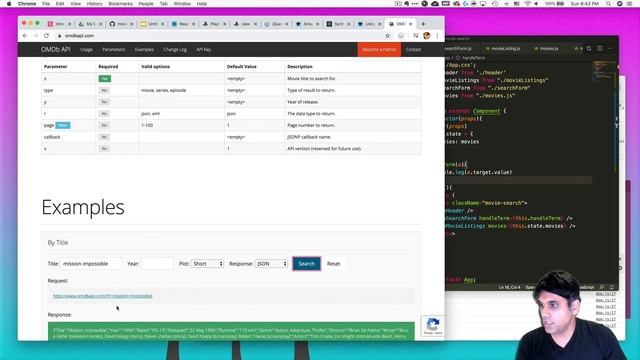Open the Window menu
Viewport: 640px width, 360px height.
(x=182, y=4)
